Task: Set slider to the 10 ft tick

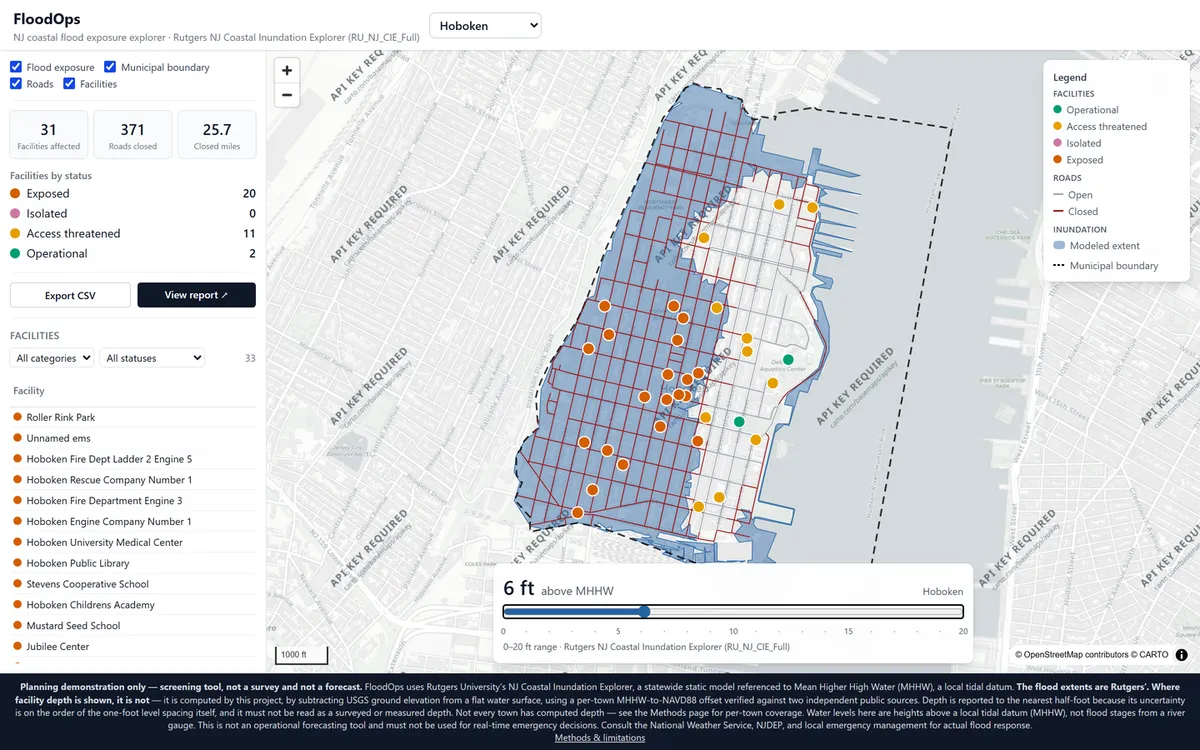Action: pos(733,612)
